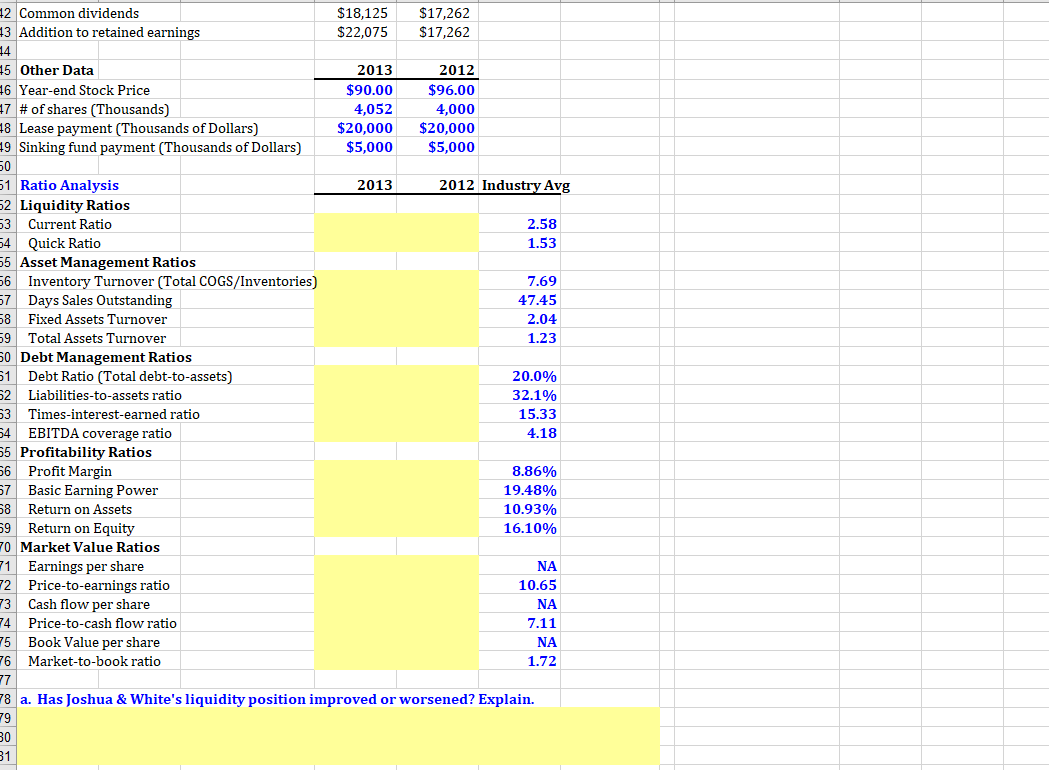Click the 'Industry Avg' column header
The image size is (1049, 770).
526,185
